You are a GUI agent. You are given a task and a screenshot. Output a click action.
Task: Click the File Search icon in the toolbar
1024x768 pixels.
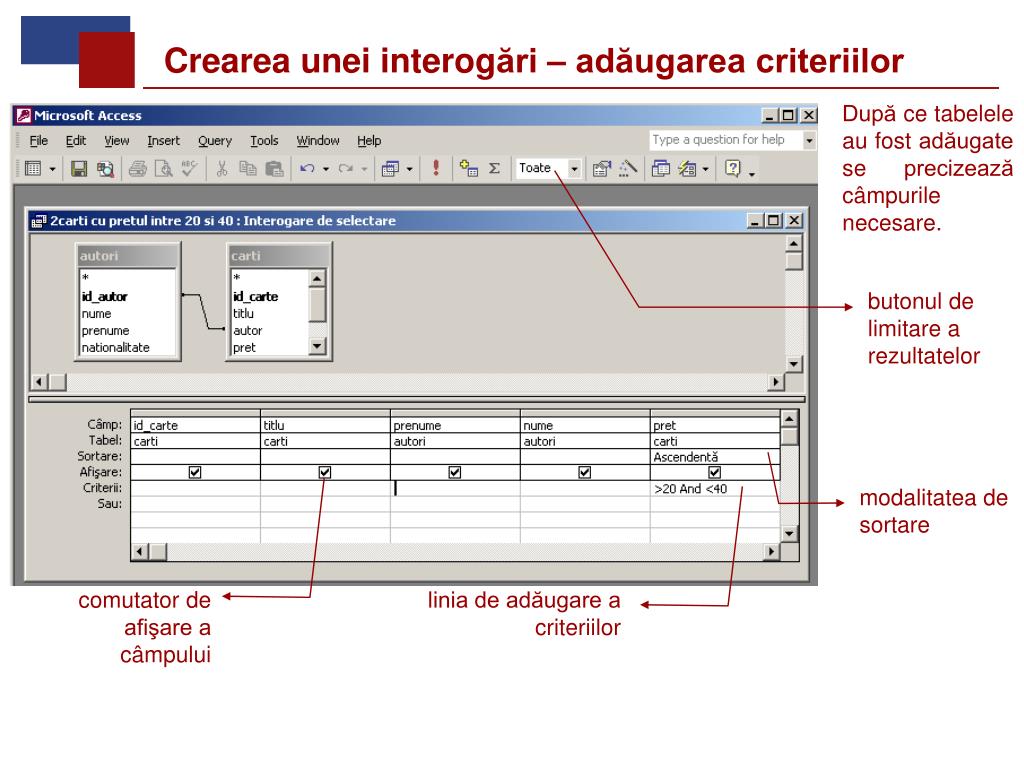[105, 168]
